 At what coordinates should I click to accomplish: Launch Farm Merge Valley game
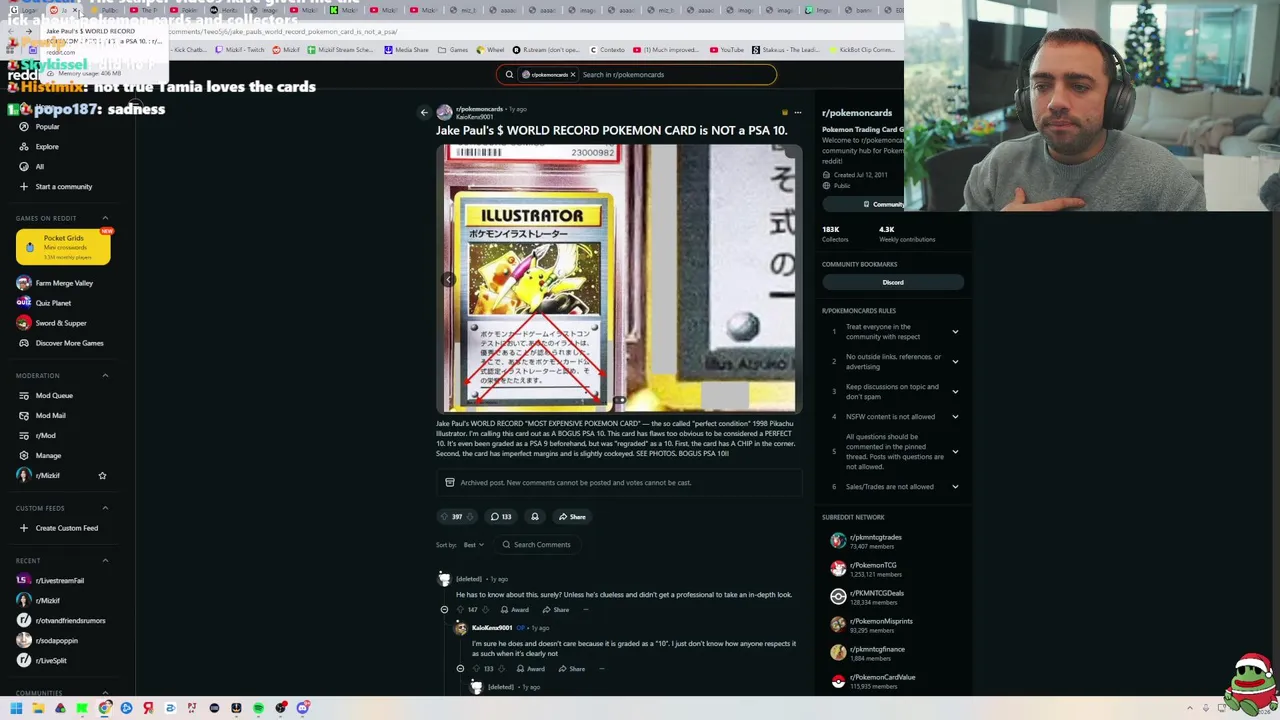pos(64,283)
